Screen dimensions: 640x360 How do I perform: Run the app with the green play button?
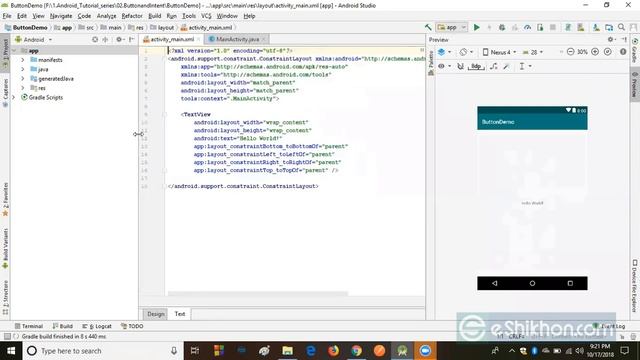point(476,27)
